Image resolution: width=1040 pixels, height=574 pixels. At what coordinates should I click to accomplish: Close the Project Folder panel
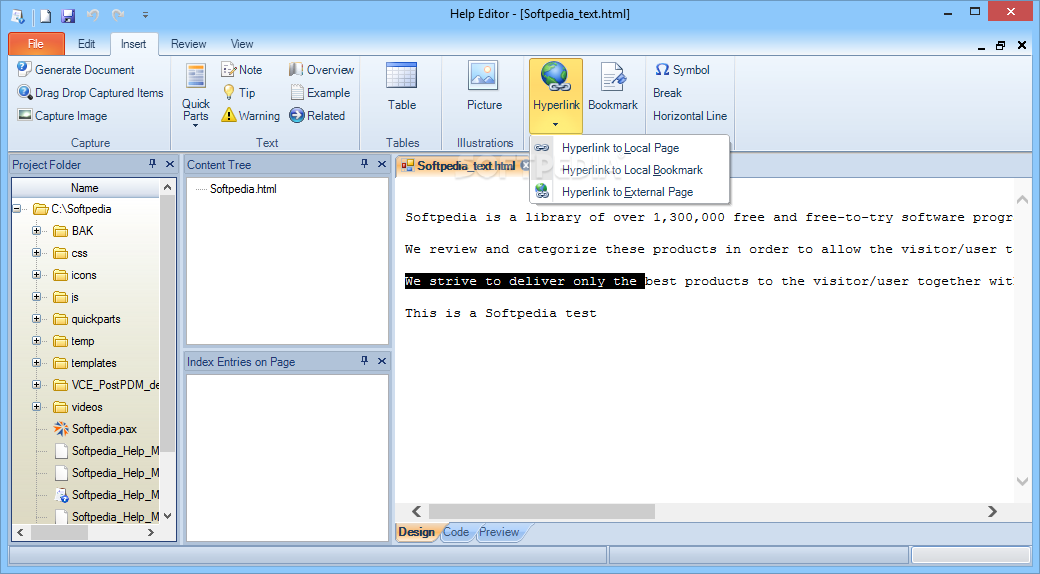(170, 164)
